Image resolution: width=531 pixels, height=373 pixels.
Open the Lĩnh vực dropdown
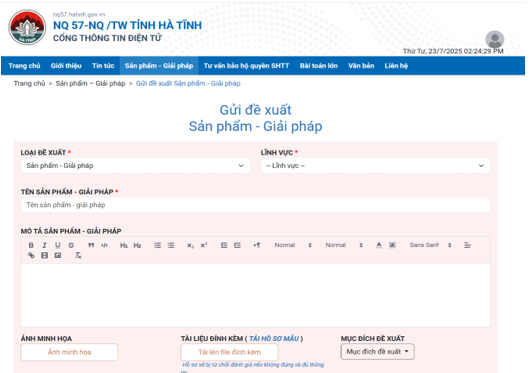[375, 166]
